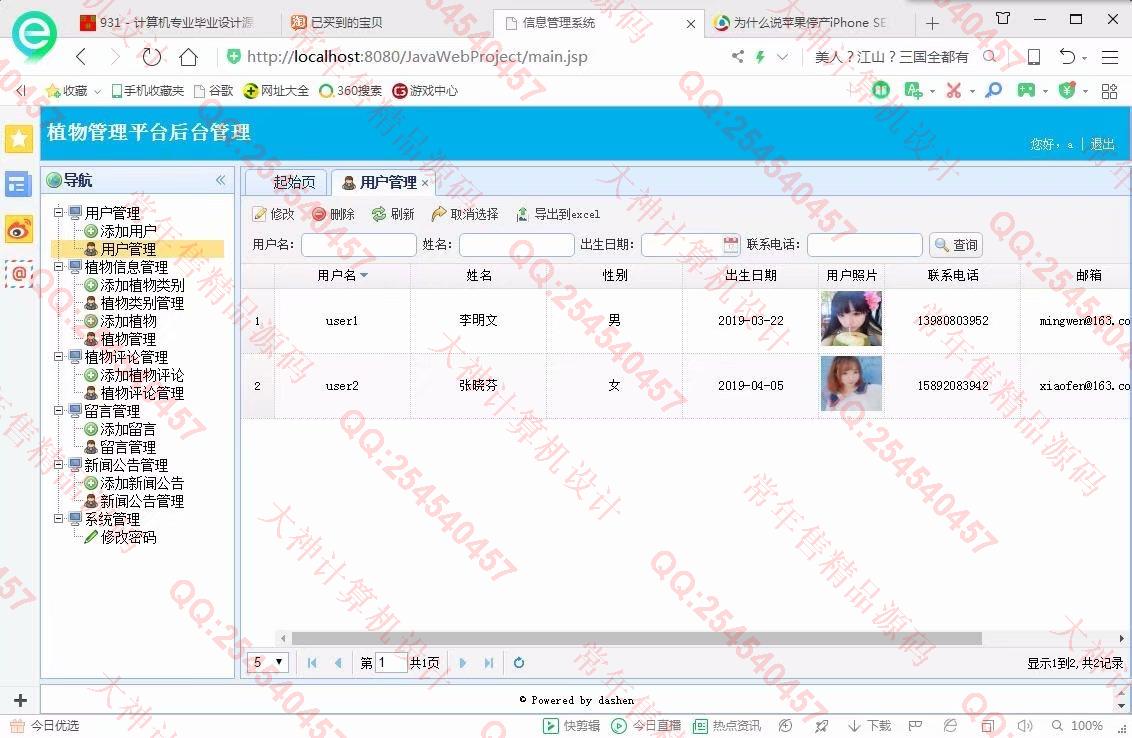Collapse the 植物信息管理 tree node

click(59, 267)
